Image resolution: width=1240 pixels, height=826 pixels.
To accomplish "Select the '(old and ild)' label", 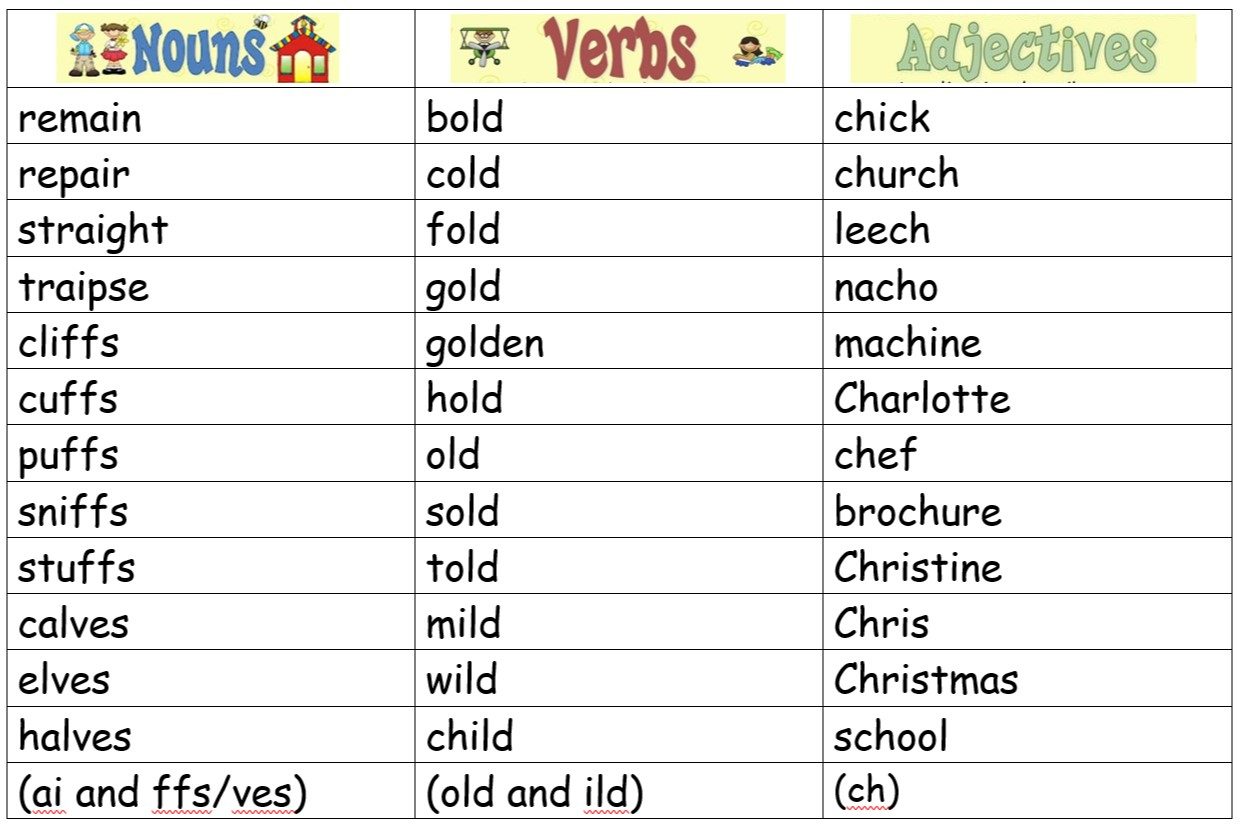I will [534, 793].
